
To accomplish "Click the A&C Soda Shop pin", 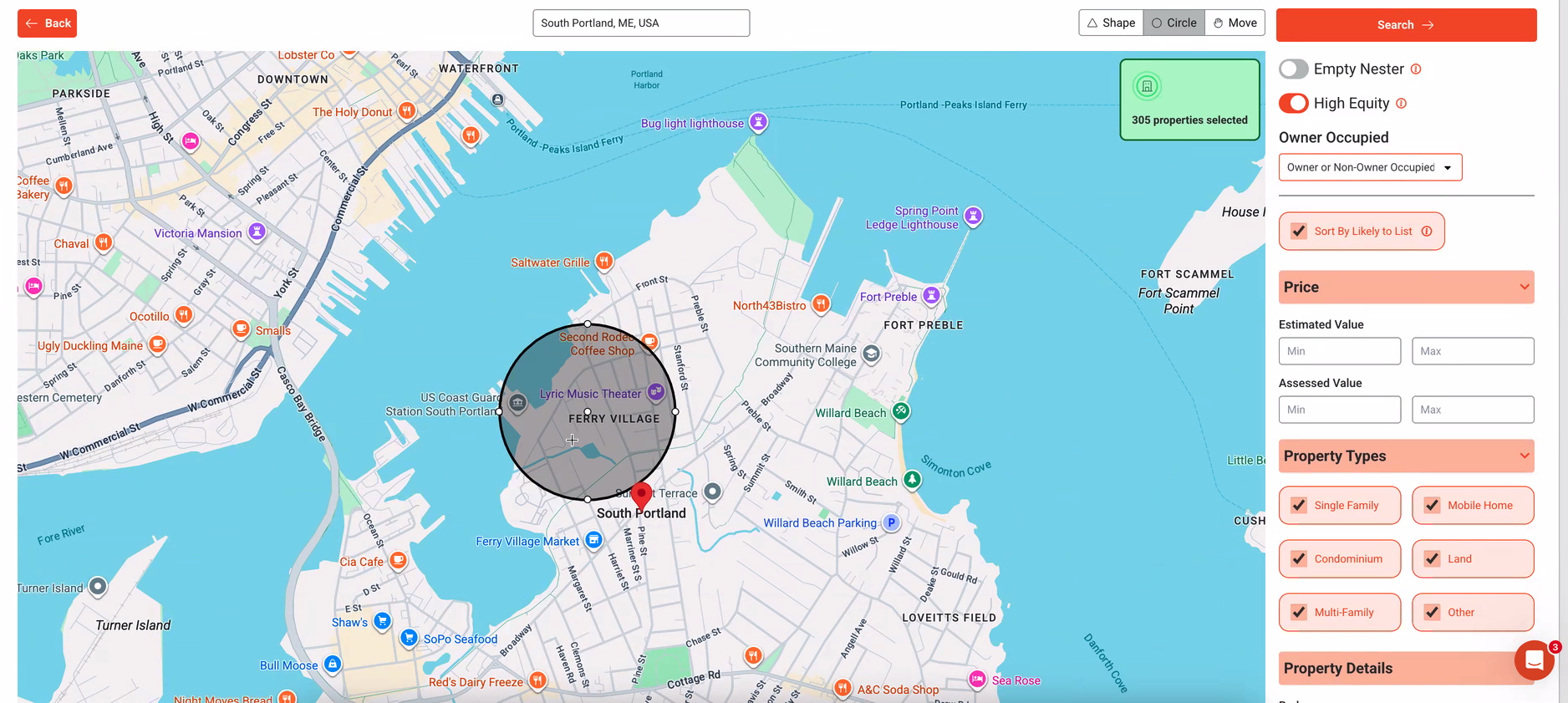I will click(x=843, y=688).
